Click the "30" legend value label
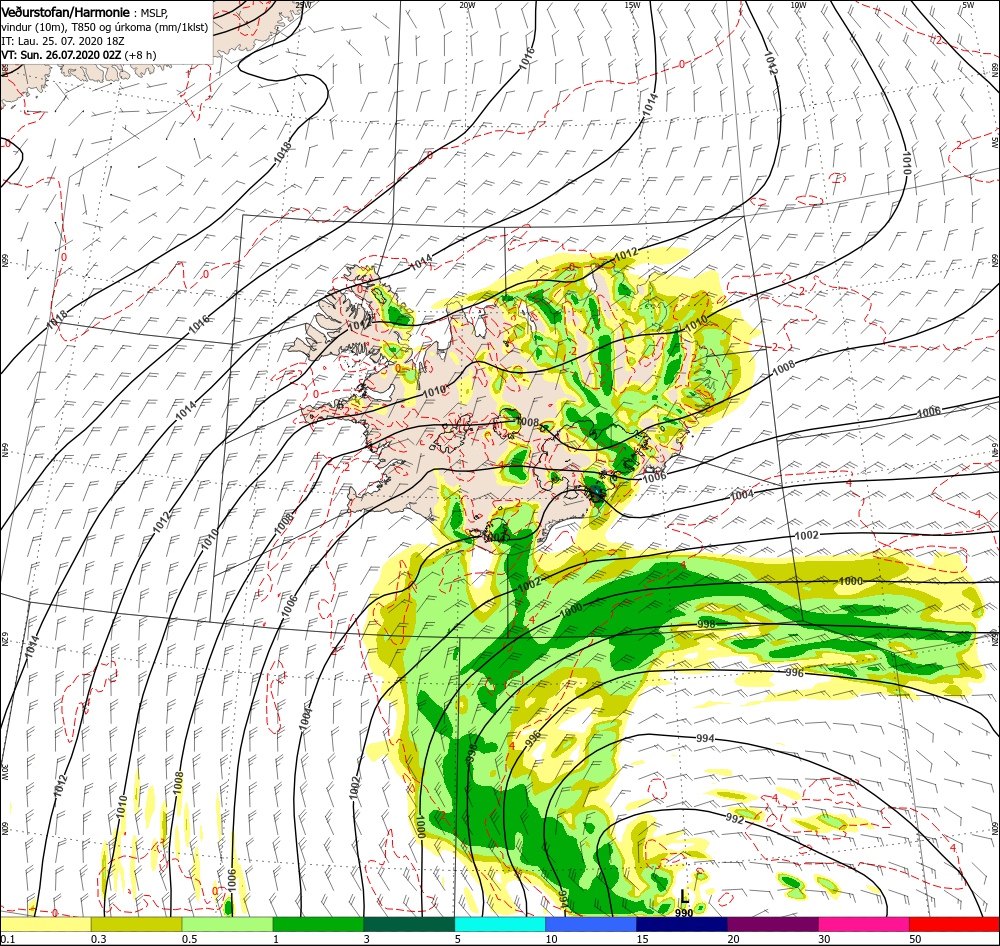1000x946 pixels. 824,939
